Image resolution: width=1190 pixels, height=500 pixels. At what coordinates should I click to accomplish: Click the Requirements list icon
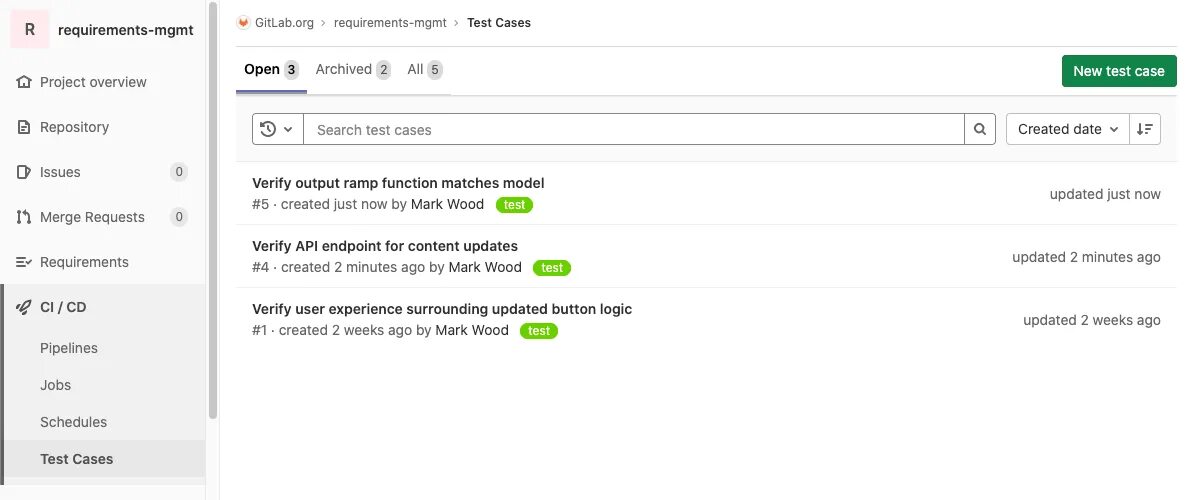click(24, 262)
